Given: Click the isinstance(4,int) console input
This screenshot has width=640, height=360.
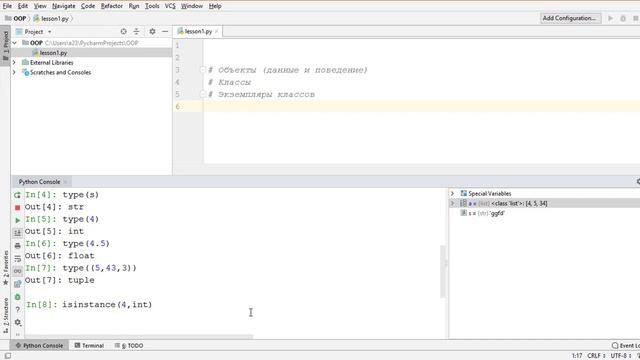Looking at the screenshot, I should (x=107, y=304).
